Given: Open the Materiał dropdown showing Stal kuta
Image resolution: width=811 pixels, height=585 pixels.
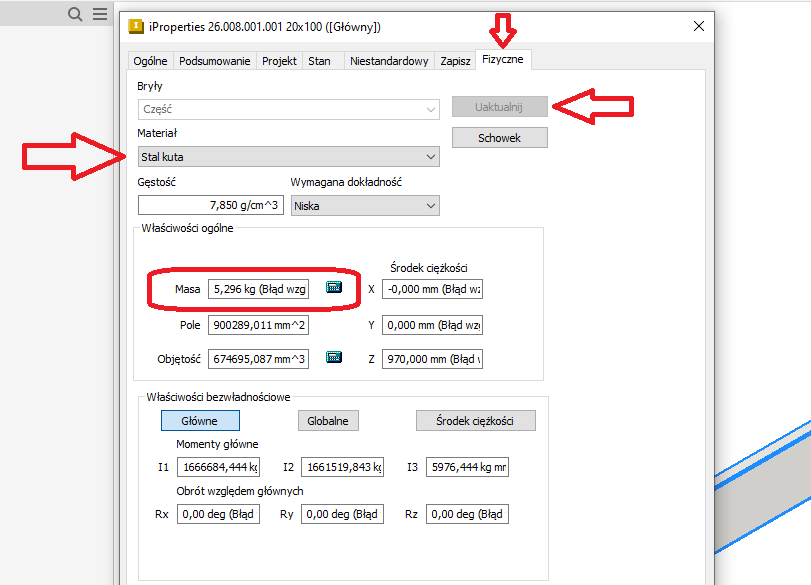Looking at the screenshot, I should 288,157.
